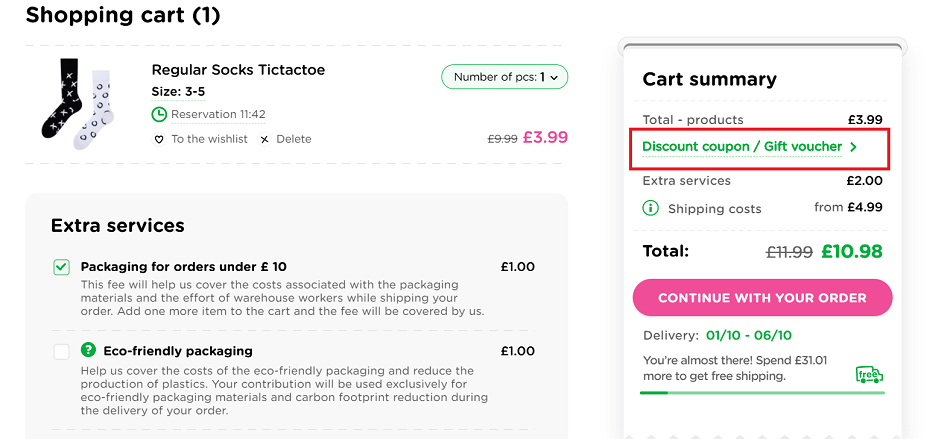Click the free shipping progress bar
Viewport: 950px width, 439px height.
coord(762,393)
